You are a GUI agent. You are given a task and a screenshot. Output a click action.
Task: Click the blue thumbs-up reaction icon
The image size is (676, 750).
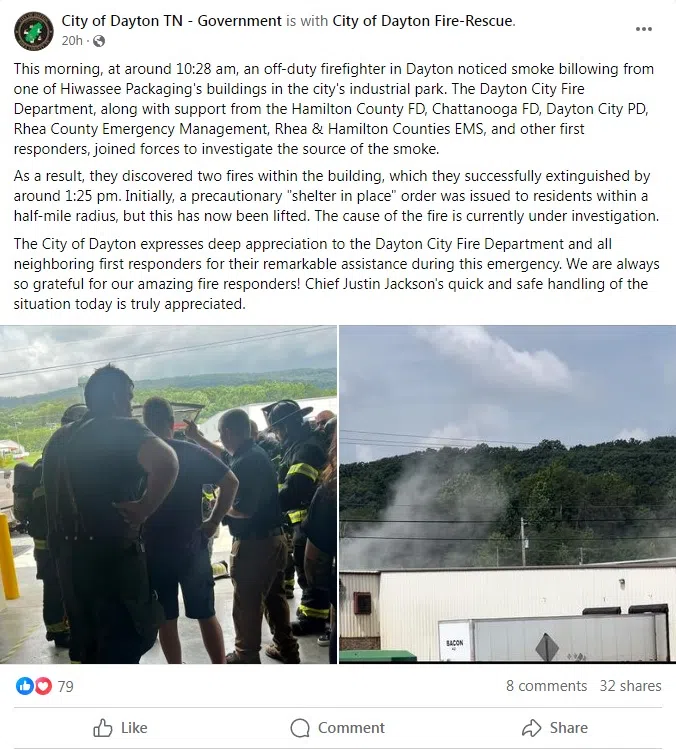[24, 686]
